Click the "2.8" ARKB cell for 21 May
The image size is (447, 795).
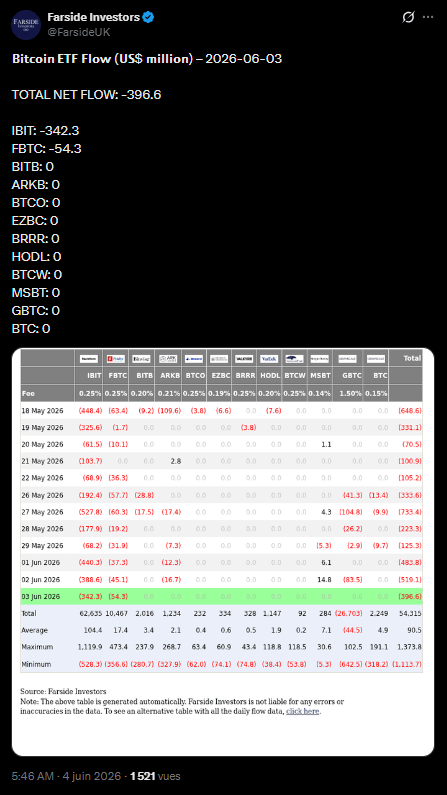tap(176, 461)
